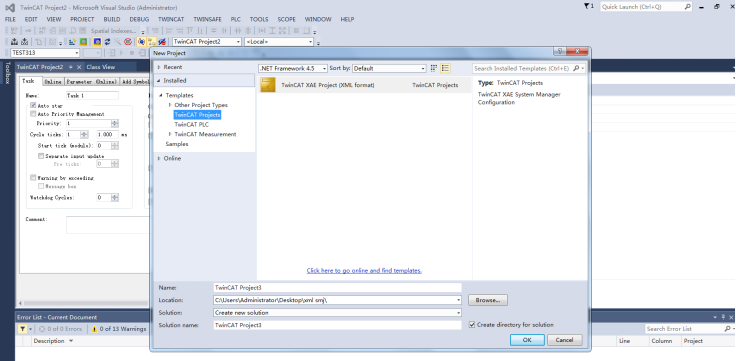The height and width of the screenshot is (361, 736).
Task: Open the Sort by Default dropdown
Action: click(x=423, y=69)
